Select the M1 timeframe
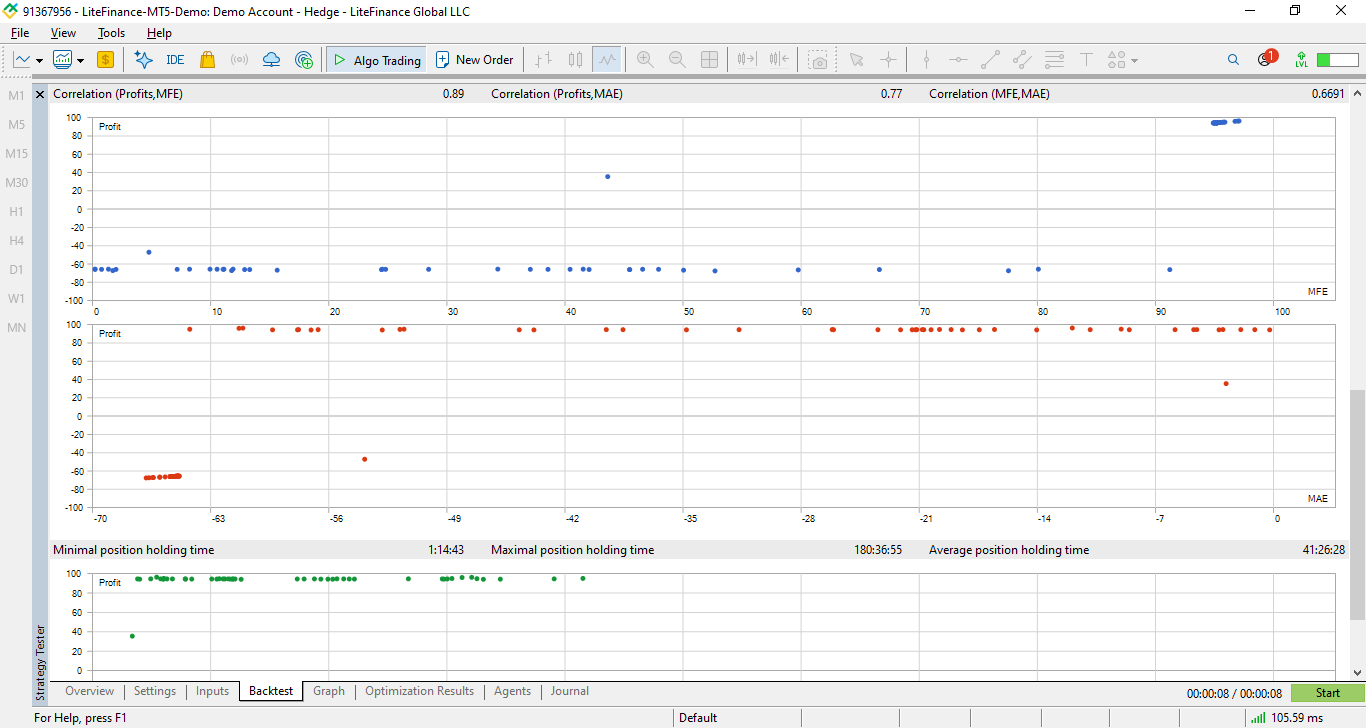 16,96
